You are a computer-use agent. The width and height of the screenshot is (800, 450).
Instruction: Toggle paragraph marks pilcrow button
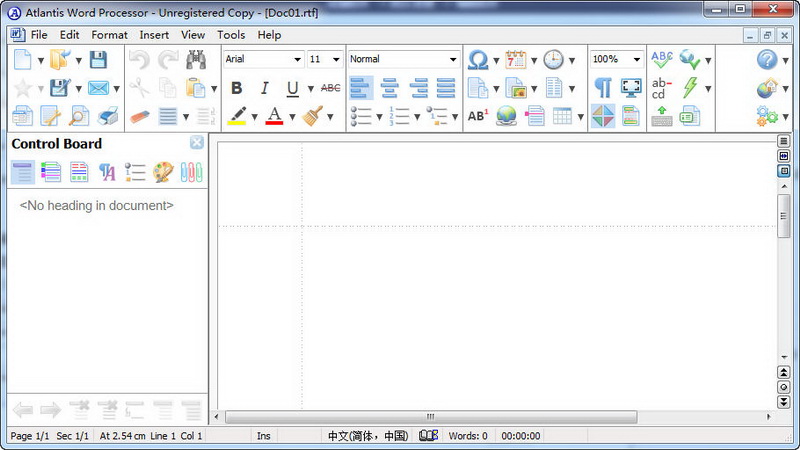click(603, 88)
